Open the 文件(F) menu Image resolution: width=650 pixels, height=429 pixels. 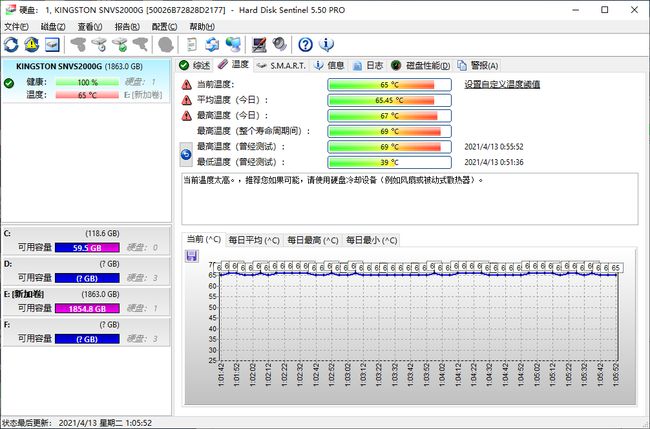pos(16,27)
